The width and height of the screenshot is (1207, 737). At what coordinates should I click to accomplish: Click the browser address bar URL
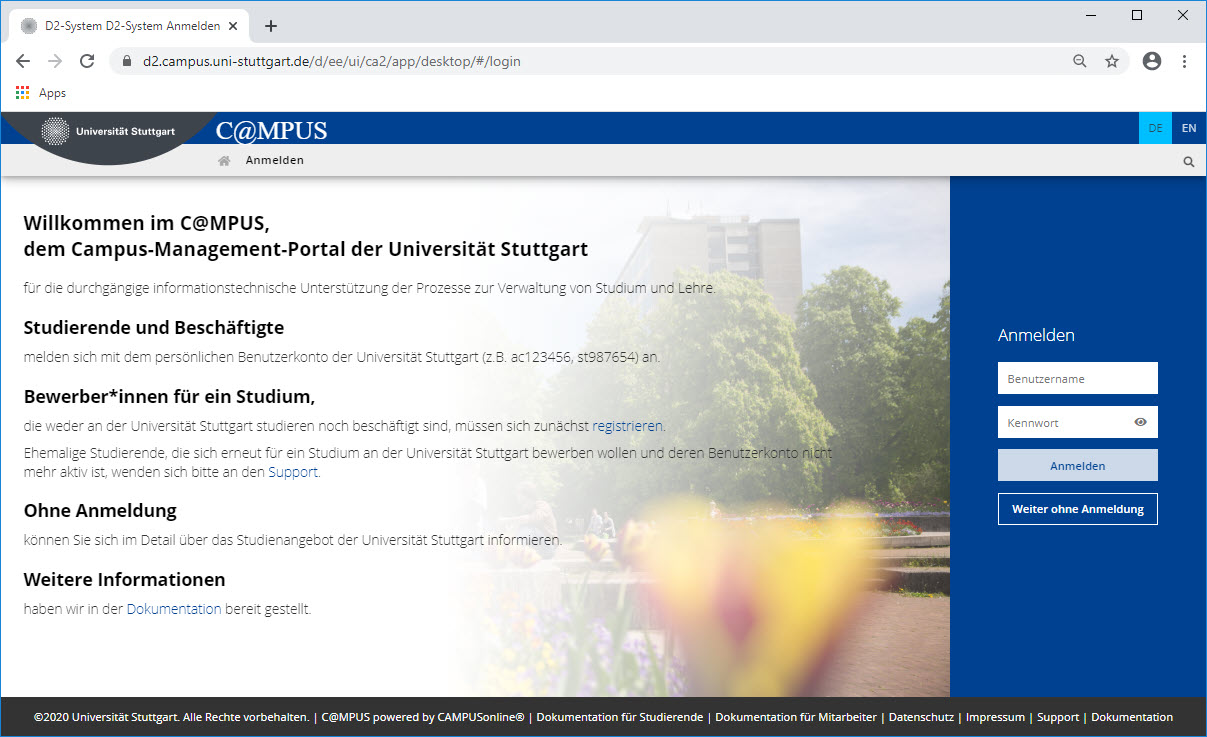point(332,61)
